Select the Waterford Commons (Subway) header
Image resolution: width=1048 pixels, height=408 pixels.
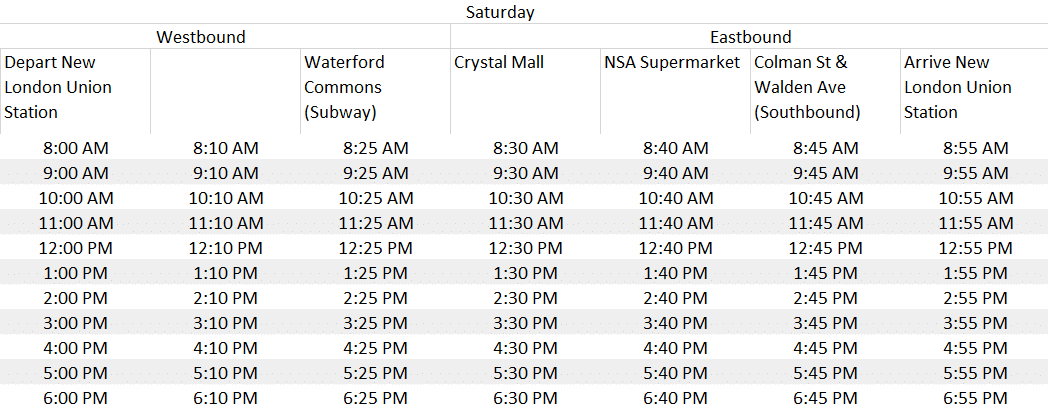point(375,91)
